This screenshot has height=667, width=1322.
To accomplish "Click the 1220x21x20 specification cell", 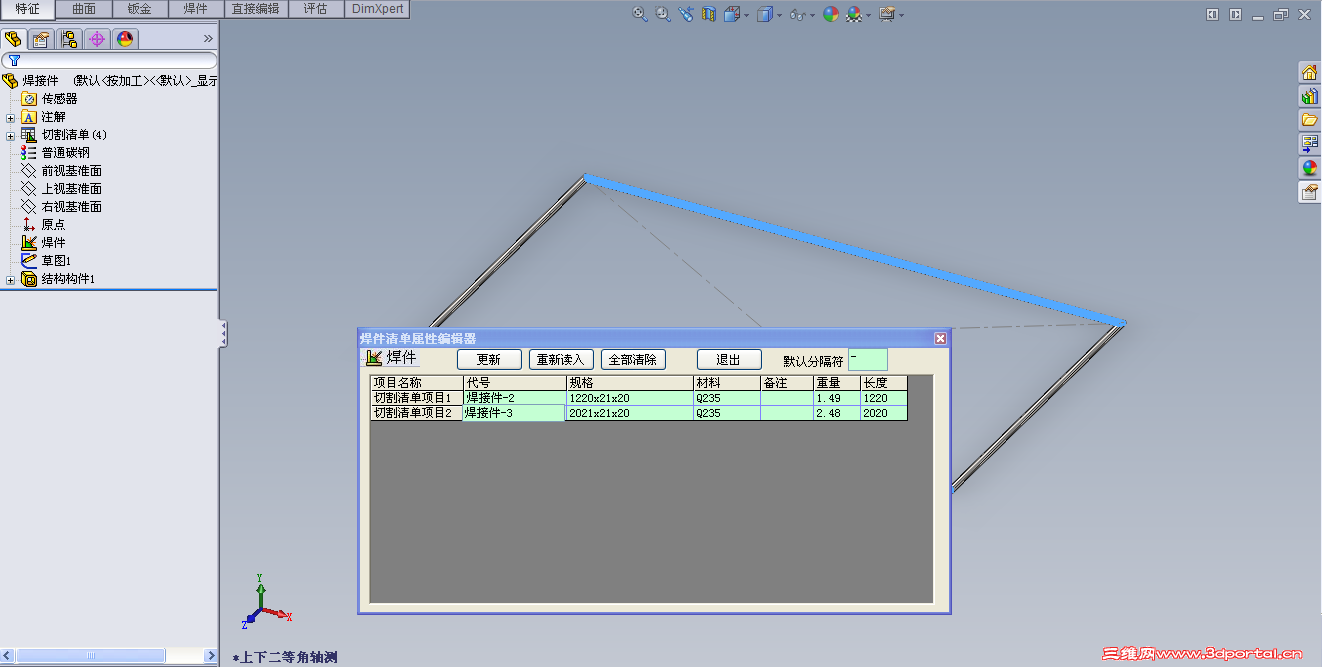I will click(630, 398).
